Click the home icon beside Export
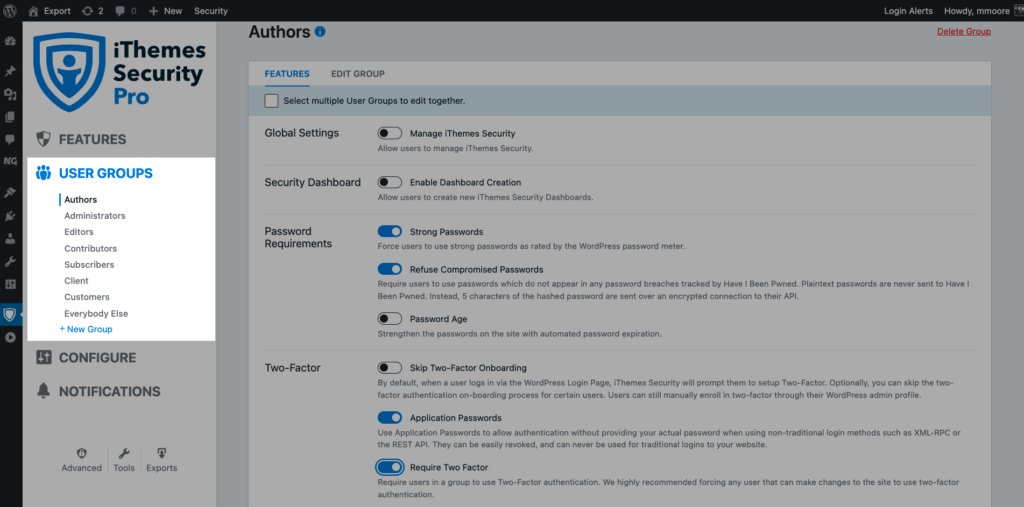The height and width of the screenshot is (507, 1024). [33, 10]
